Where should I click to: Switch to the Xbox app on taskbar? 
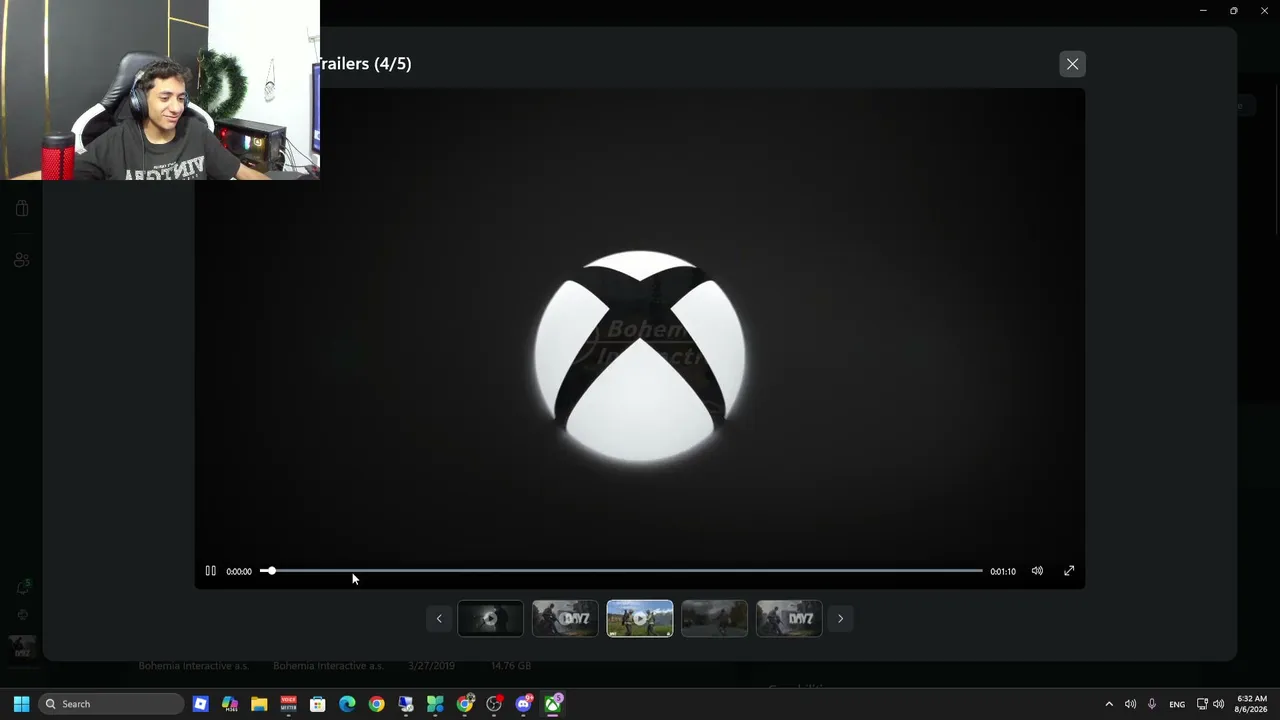[x=553, y=704]
